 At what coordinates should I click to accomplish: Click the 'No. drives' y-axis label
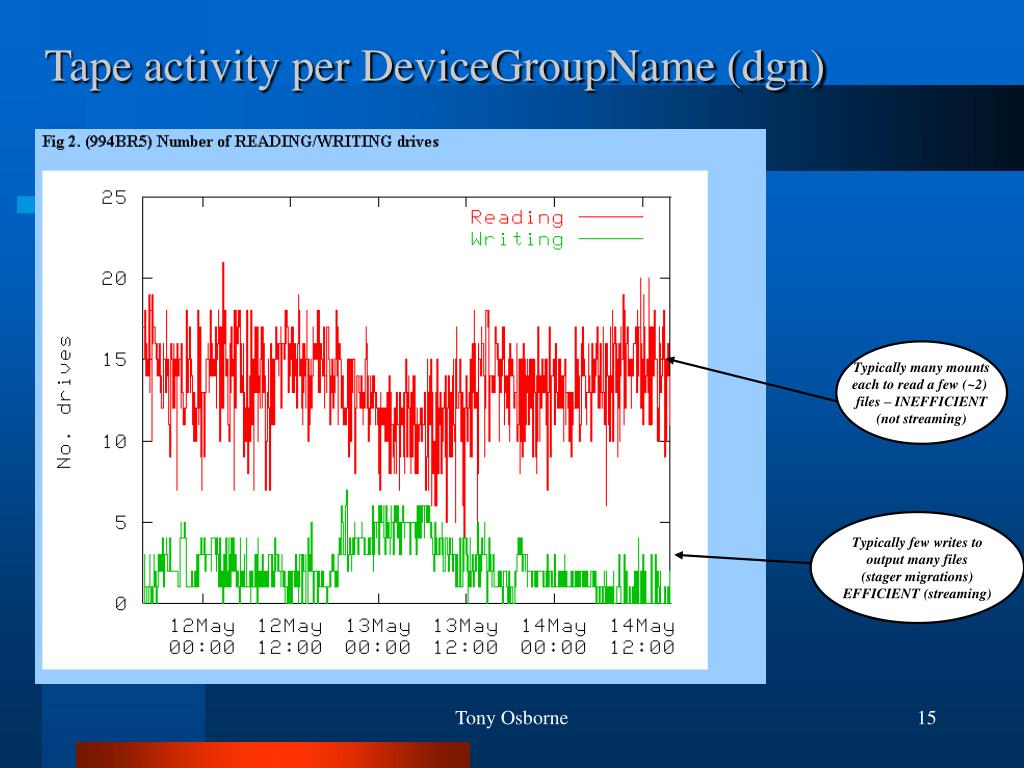coord(64,402)
